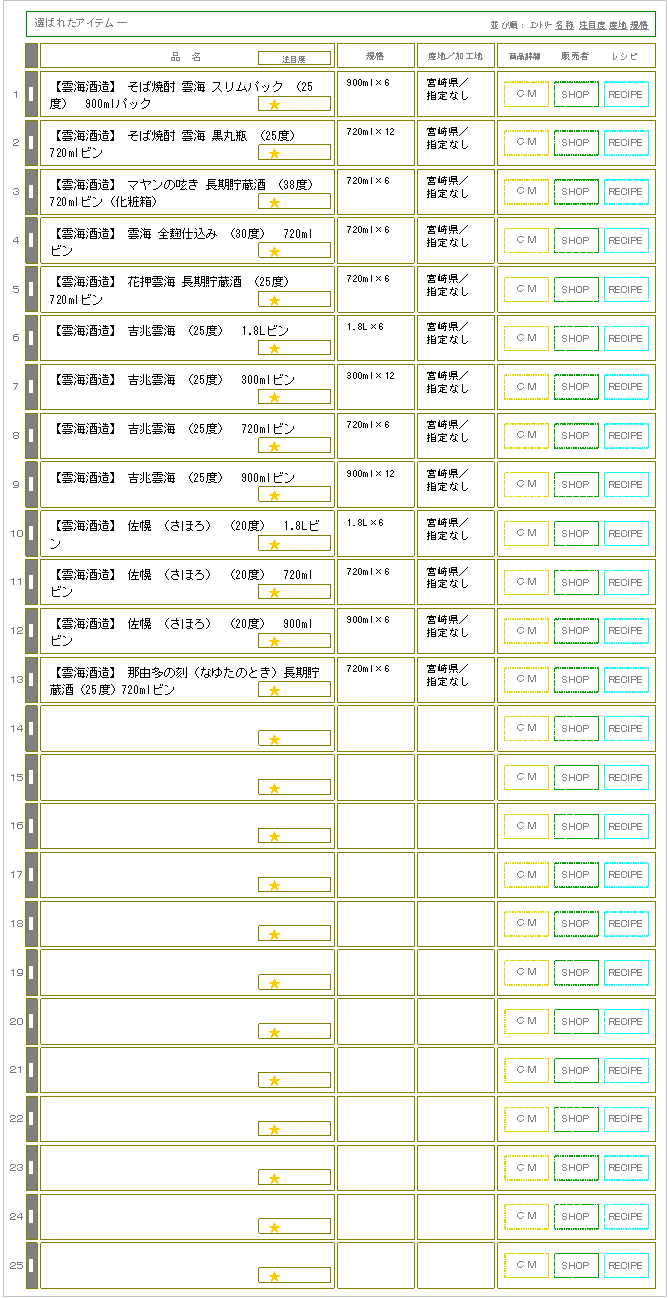The width and height of the screenshot is (668, 1298).
Task: Click the 300ml×12 spec cell
Action: point(375,387)
